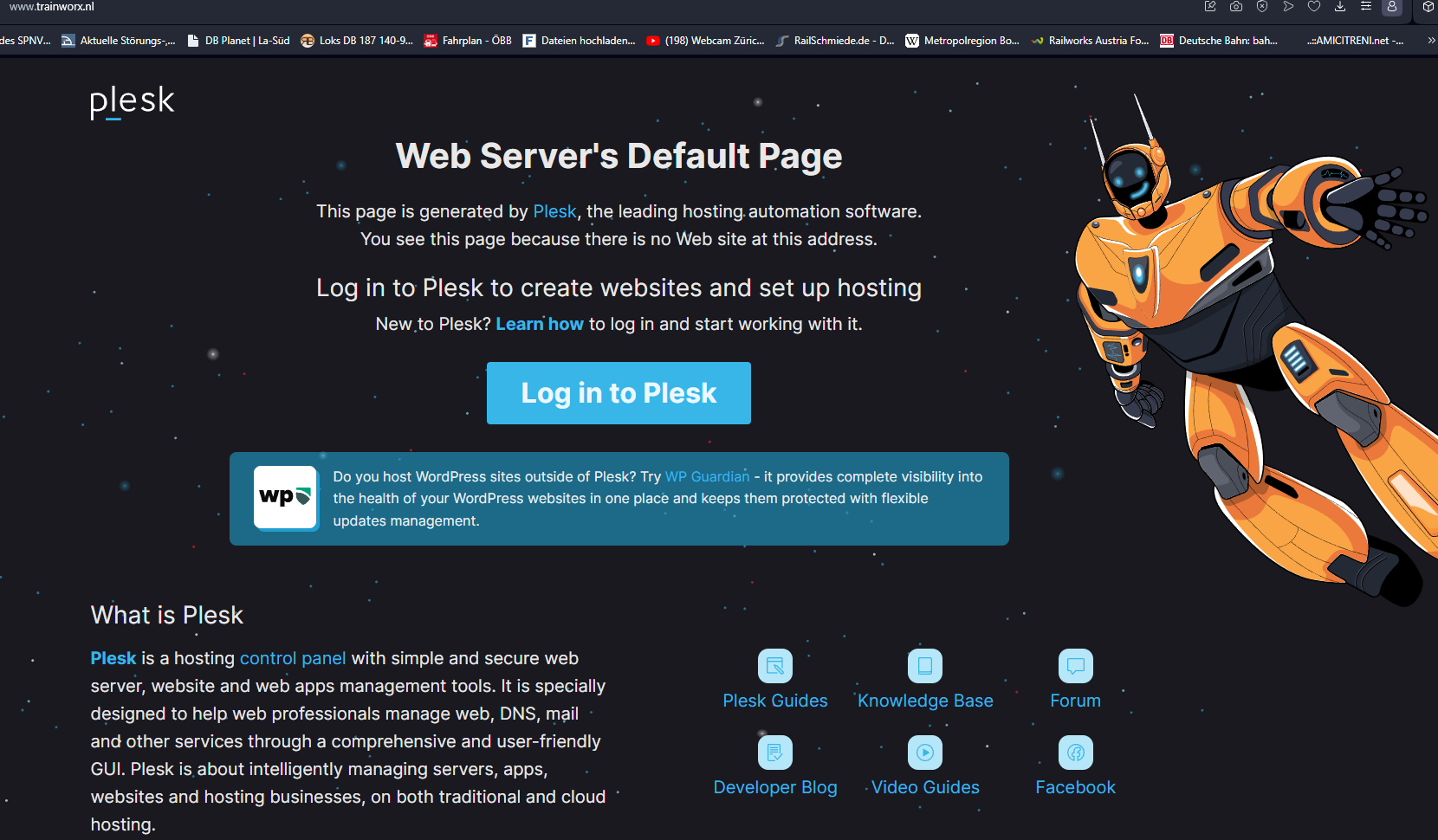Open the YouTube 'Webcam Züric...' bookmark
This screenshot has width=1438, height=840.
[x=705, y=41]
